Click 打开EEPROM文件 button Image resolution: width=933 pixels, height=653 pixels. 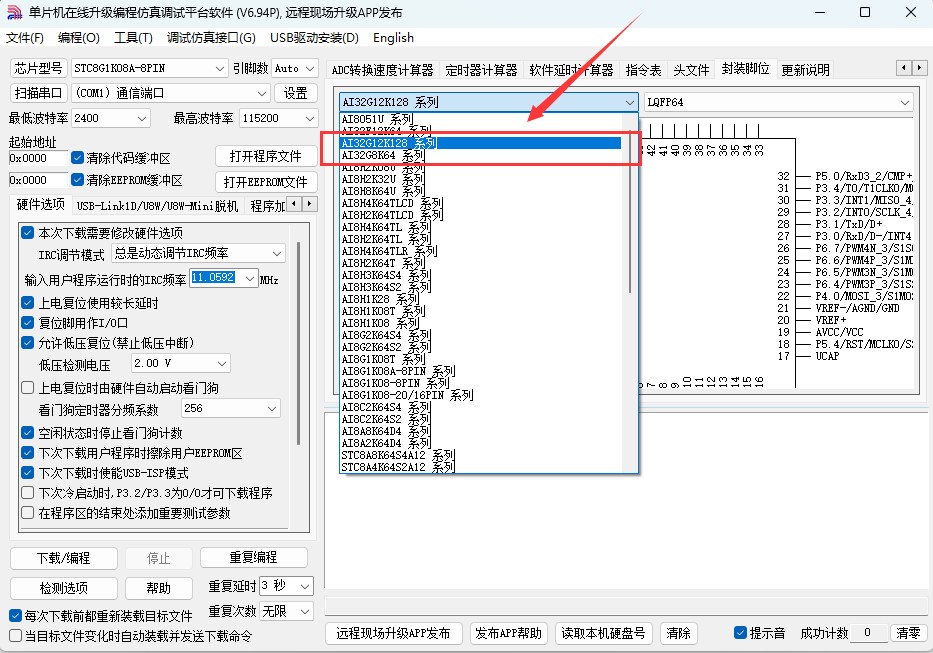click(265, 182)
